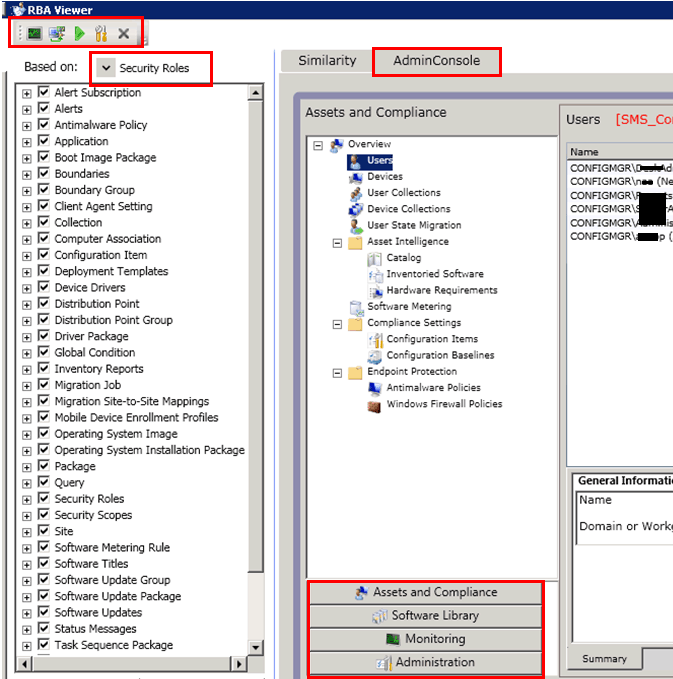Select Migration Site-to-Site Mappings row

pyautogui.click(x=132, y=401)
